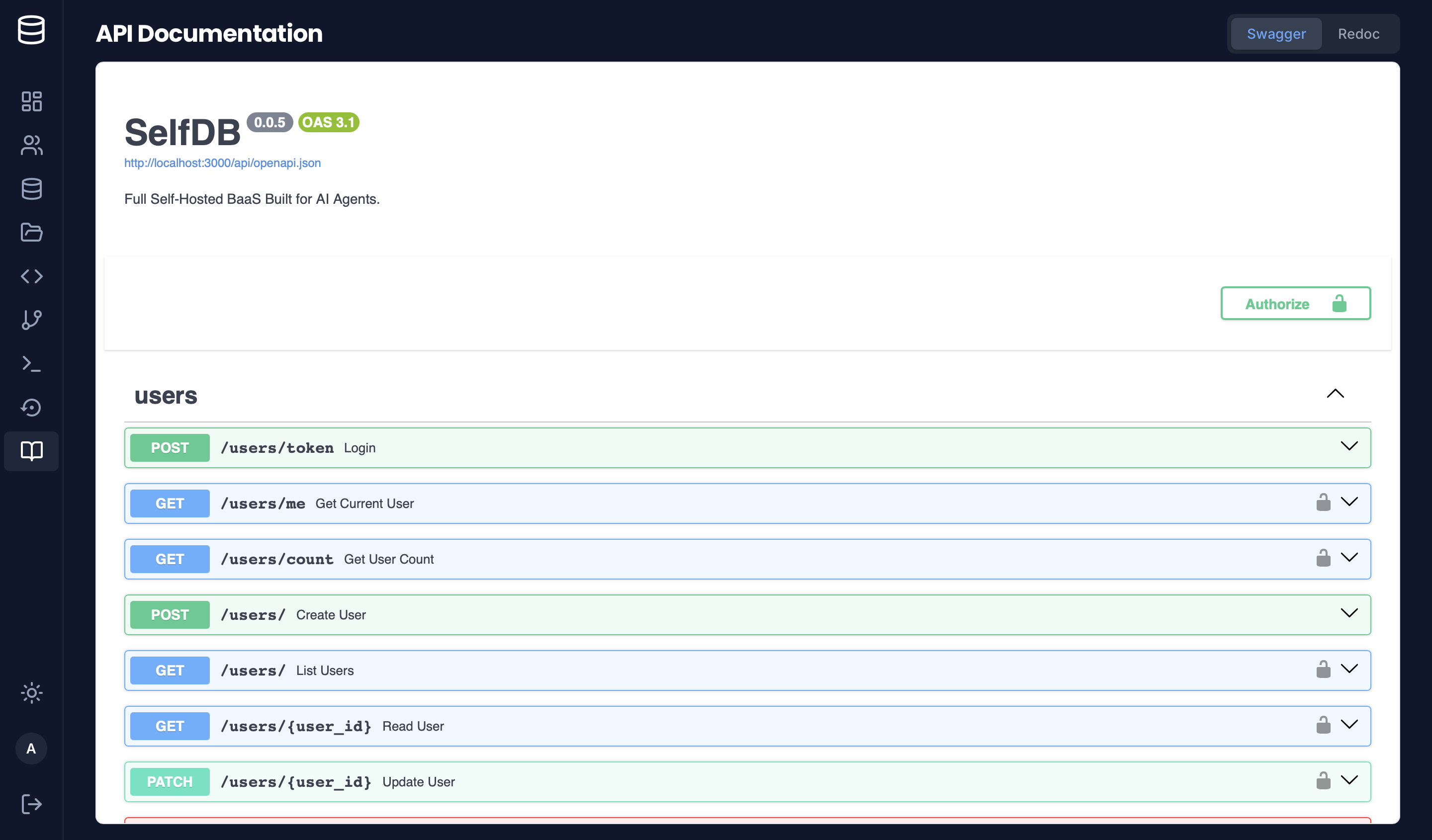The image size is (1432, 840).
Task: Switch to the Redoc tab
Action: coord(1359,33)
